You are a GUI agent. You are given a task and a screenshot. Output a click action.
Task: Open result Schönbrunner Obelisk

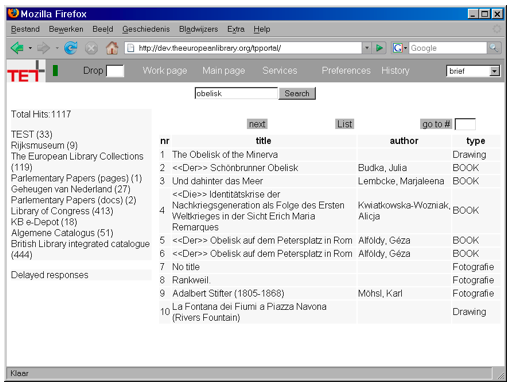pyautogui.click(x=235, y=168)
